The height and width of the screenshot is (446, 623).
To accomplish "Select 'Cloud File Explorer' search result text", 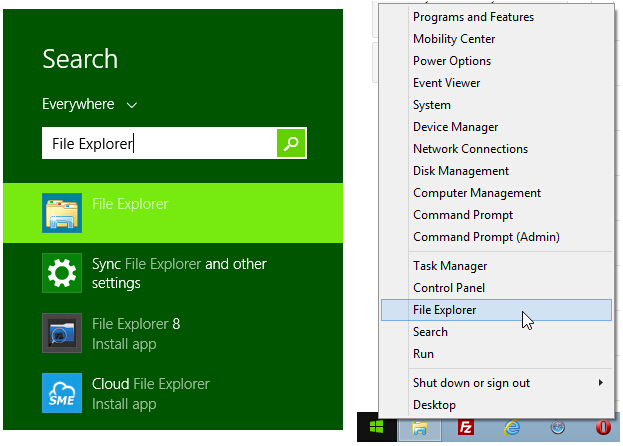I will click(151, 384).
